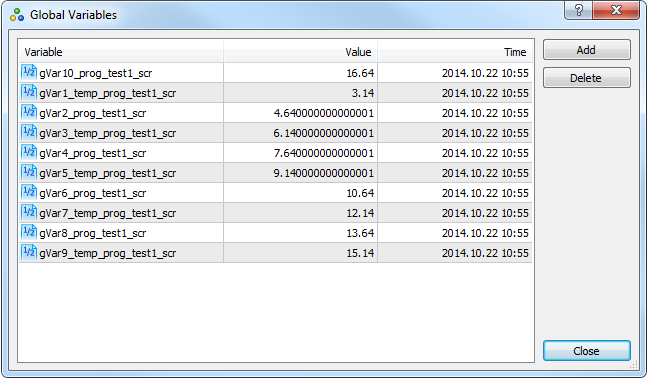Sort by the Variable column header
The width and height of the screenshot is (647, 378).
pyautogui.click(x=121, y=52)
